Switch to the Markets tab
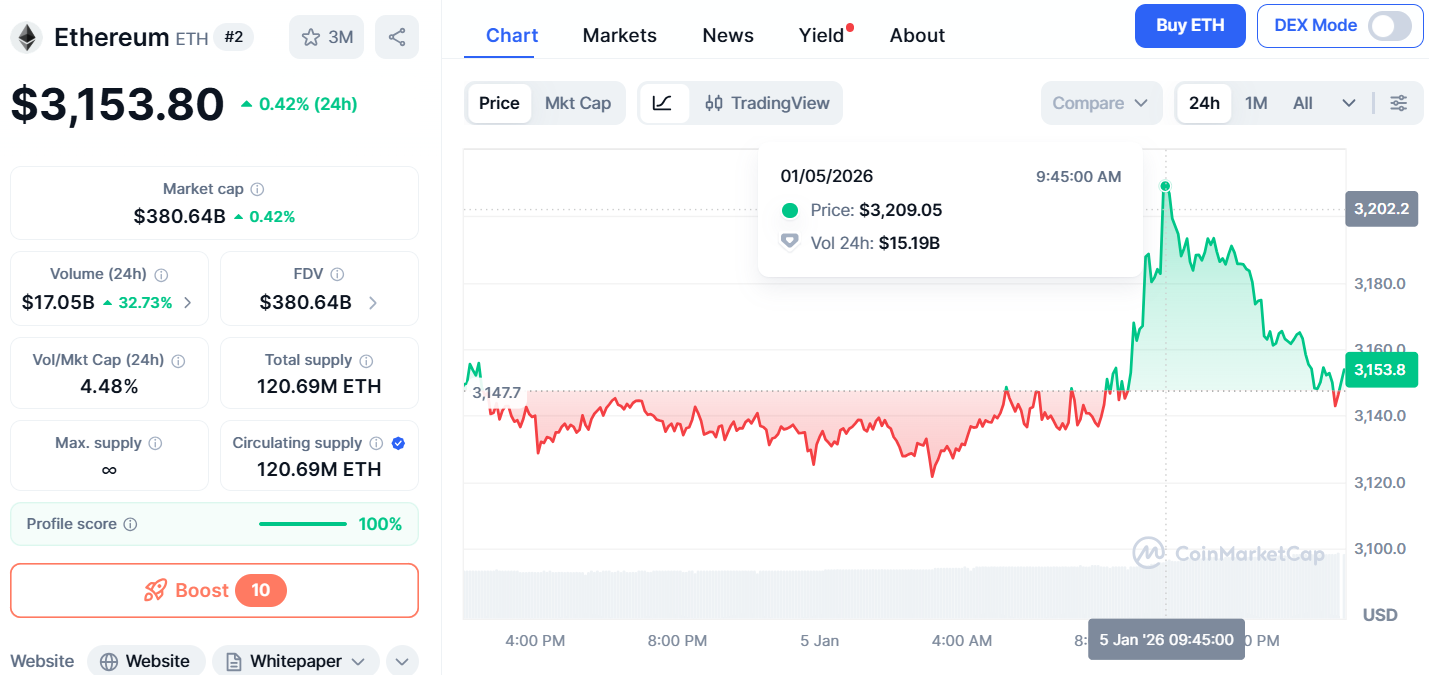This screenshot has width=1429, height=675. [x=620, y=35]
